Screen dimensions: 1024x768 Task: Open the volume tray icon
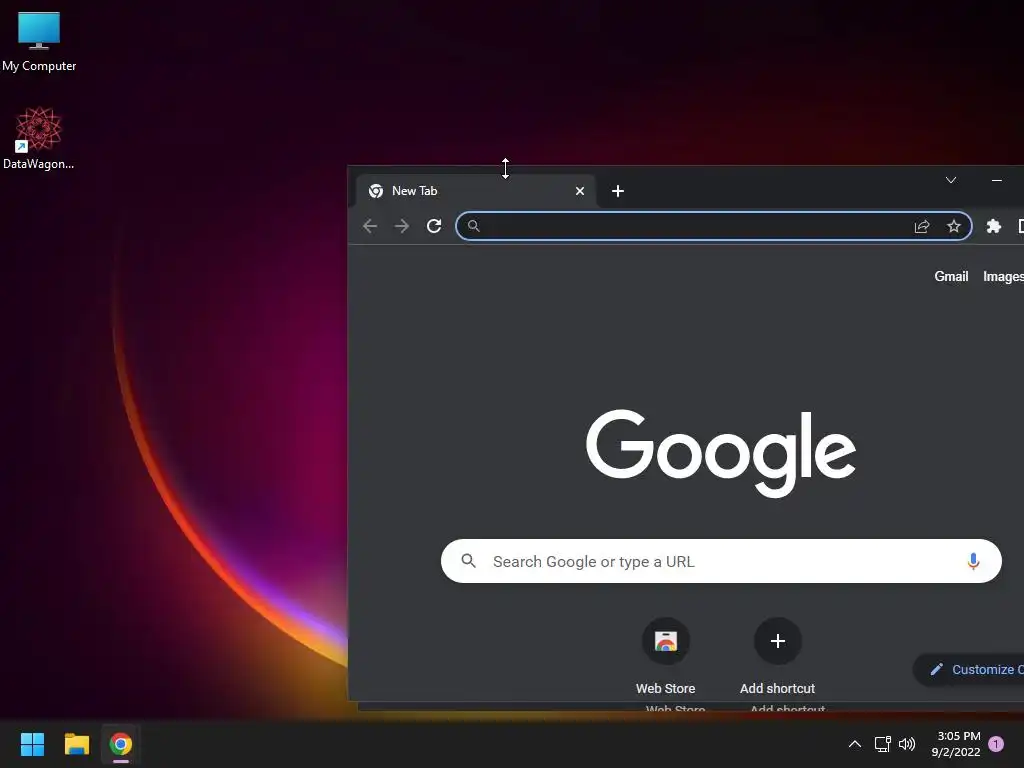click(907, 744)
